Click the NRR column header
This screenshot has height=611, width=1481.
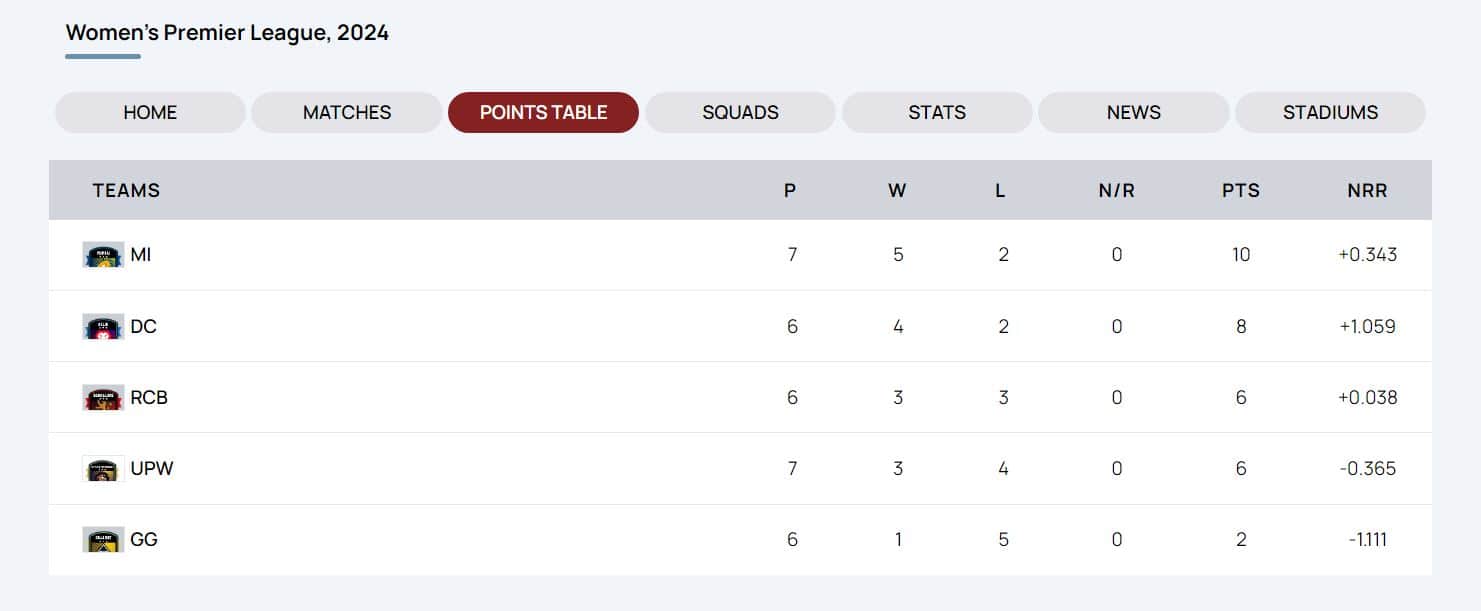(x=1367, y=191)
